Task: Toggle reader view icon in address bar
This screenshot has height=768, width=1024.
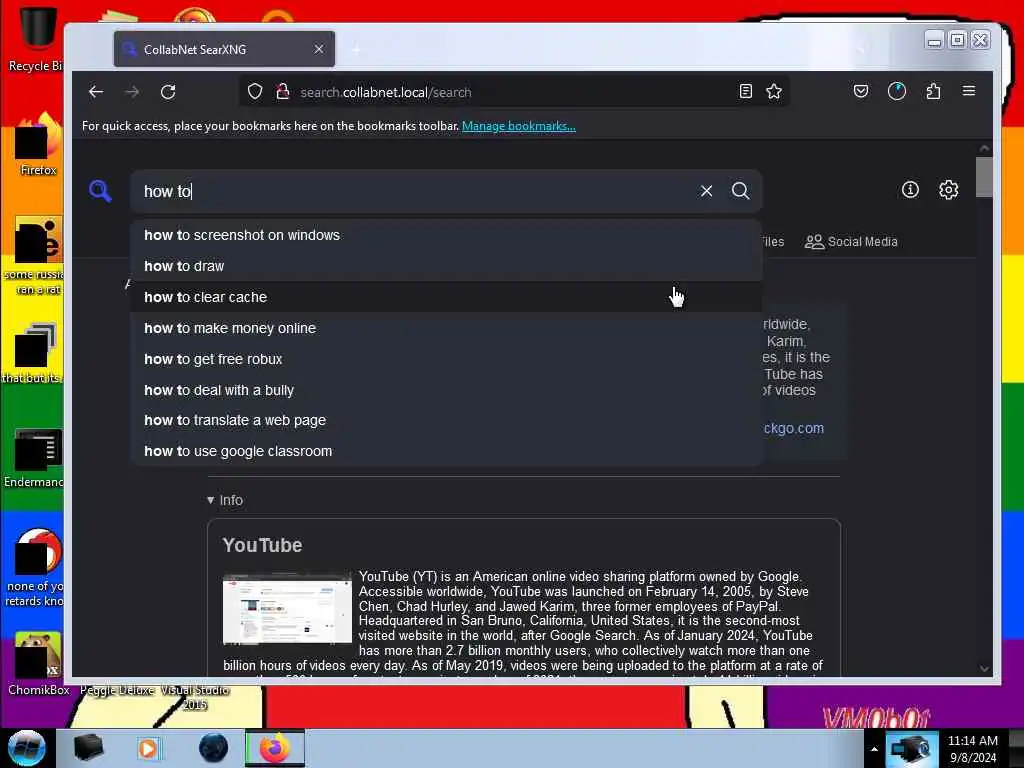Action: (745, 91)
